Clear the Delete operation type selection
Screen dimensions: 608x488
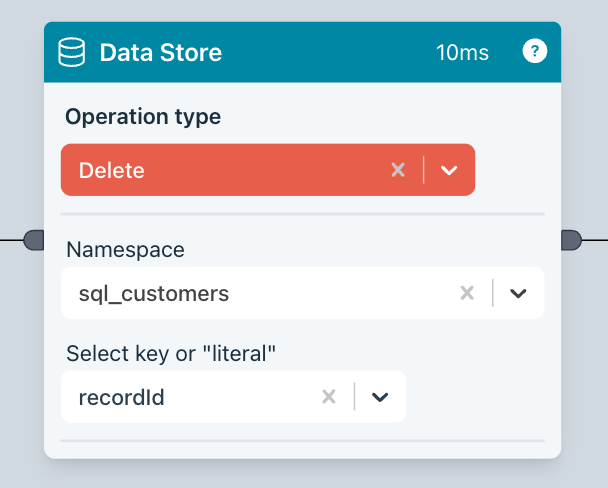(398, 170)
